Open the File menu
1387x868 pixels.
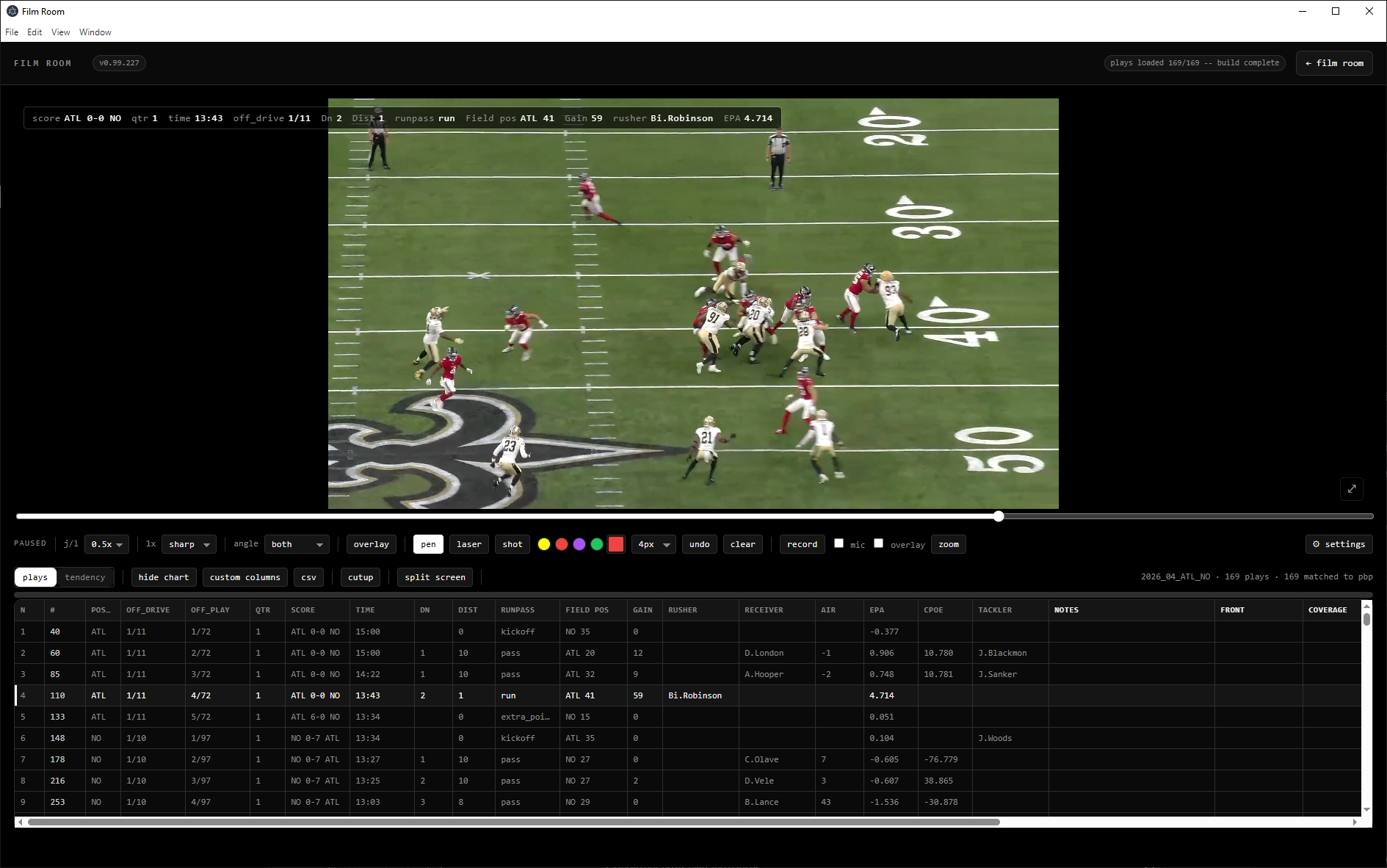click(12, 32)
